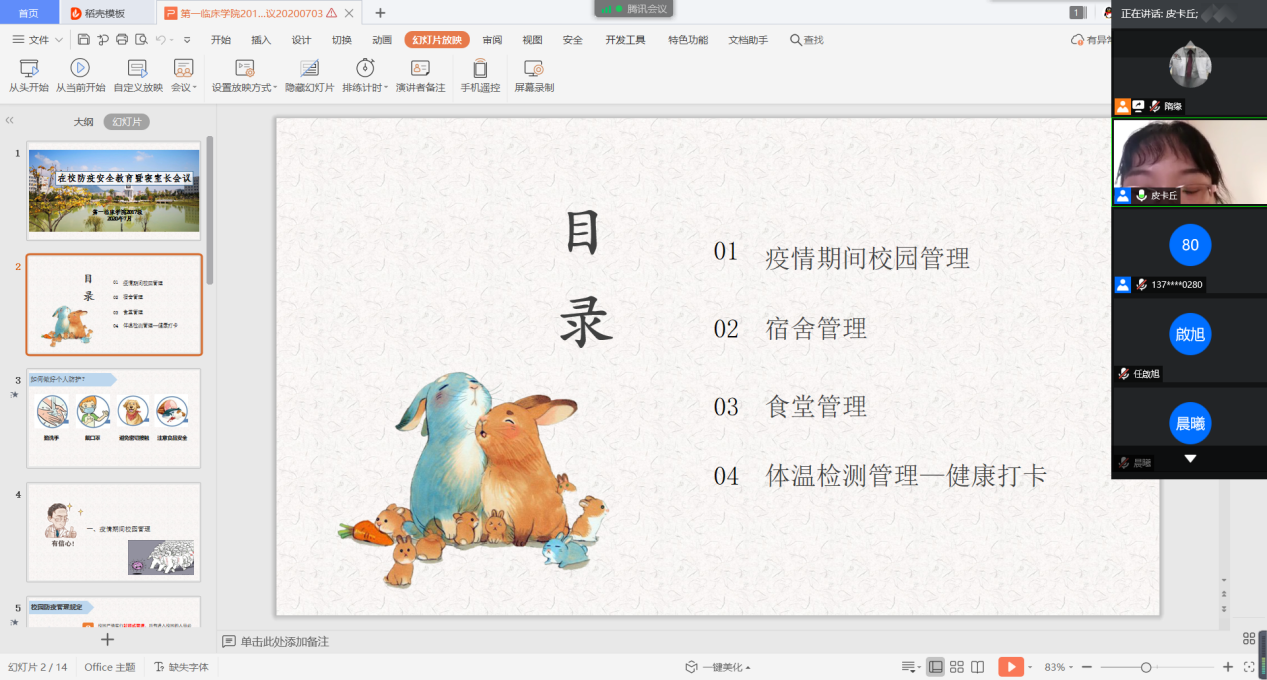Switch the slide panel to 幻灯片 view
Screen dimensions: 1267x680
[126, 122]
